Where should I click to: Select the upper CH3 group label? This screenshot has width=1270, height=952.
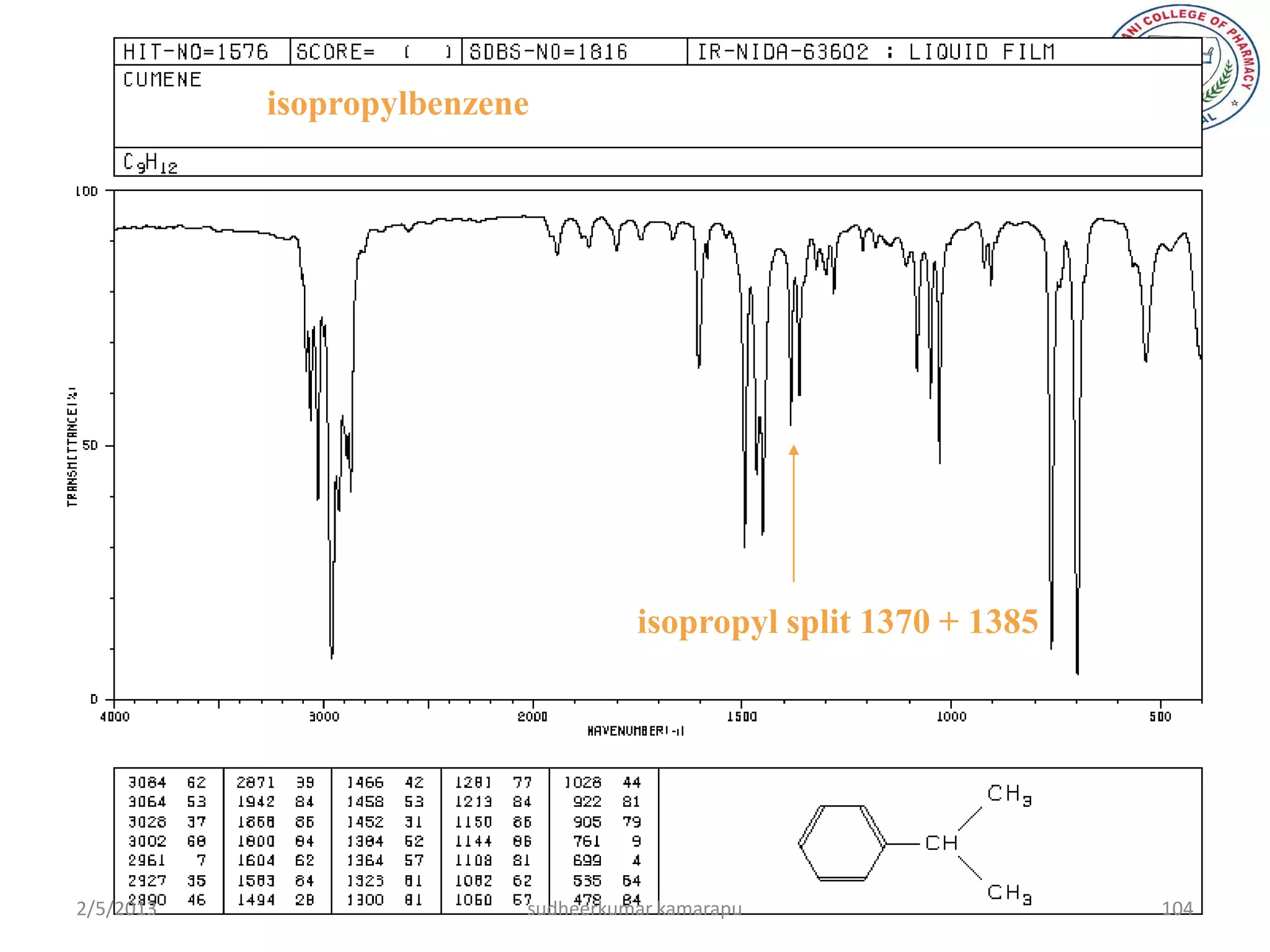1010,794
